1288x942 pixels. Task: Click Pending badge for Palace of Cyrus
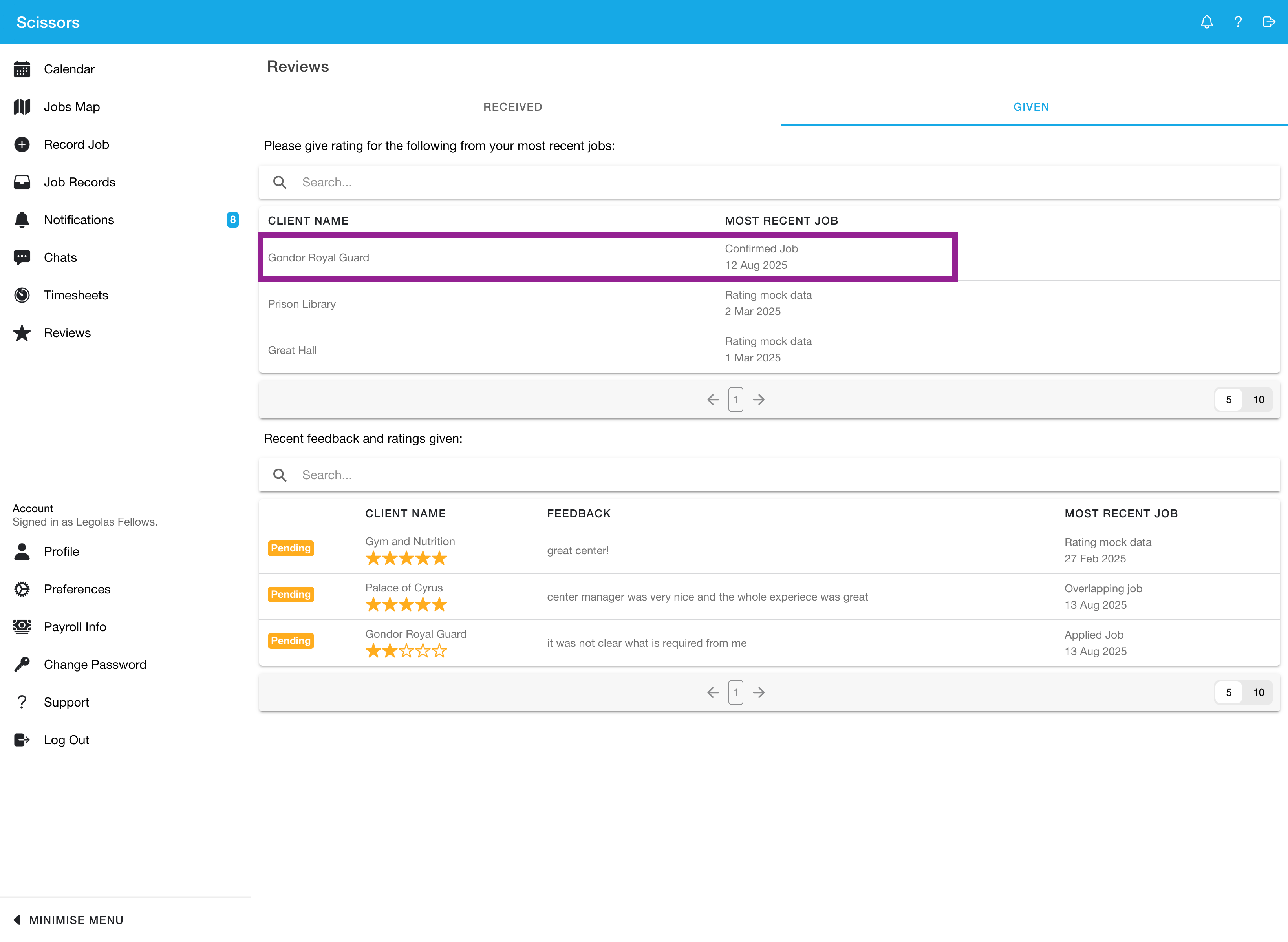pyautogui.click(x=291, y=594)
